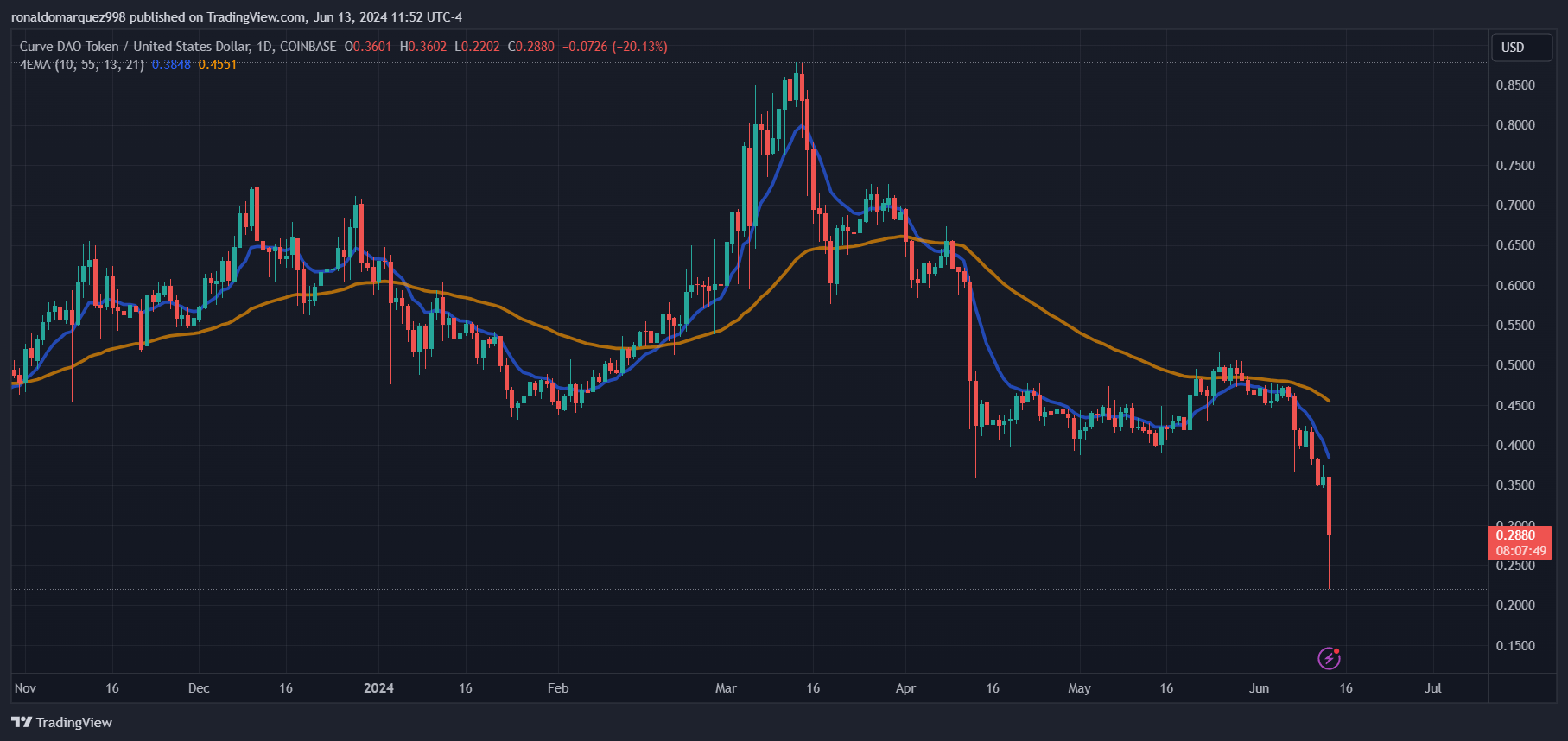
Task: Click the Jul label on time axis
Action: click(x=1433, y=688)
